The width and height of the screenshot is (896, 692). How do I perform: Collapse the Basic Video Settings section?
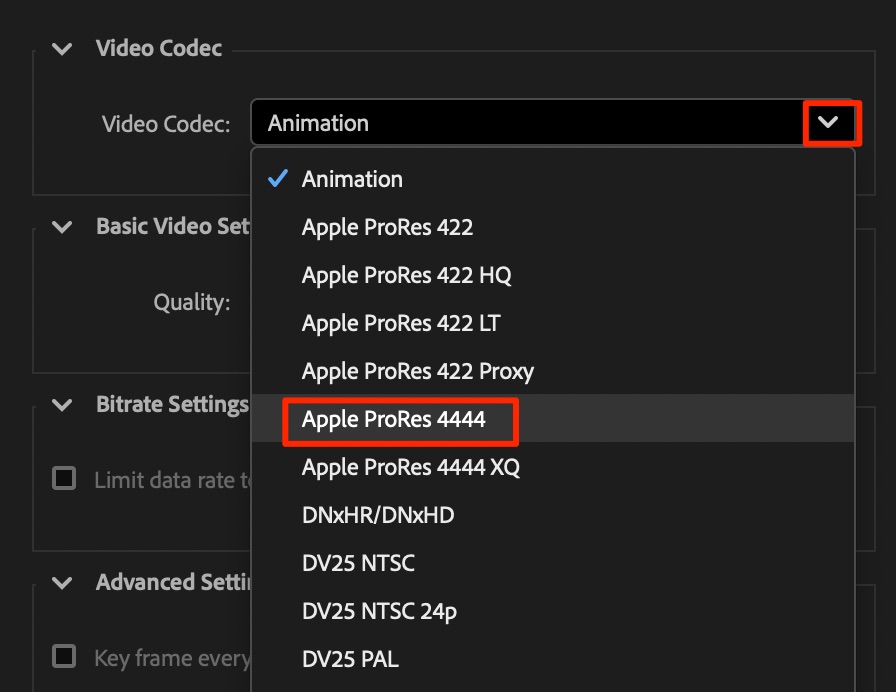(x=63, y=227)
